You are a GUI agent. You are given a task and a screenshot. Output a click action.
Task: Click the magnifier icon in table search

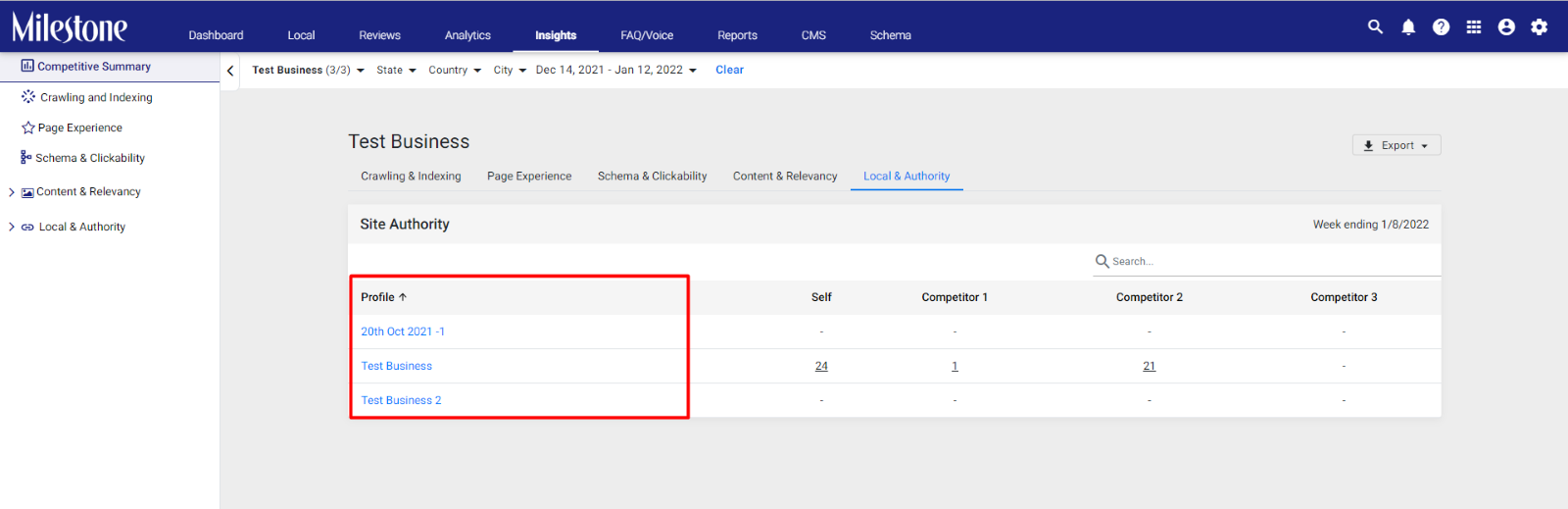point(1102,261)
